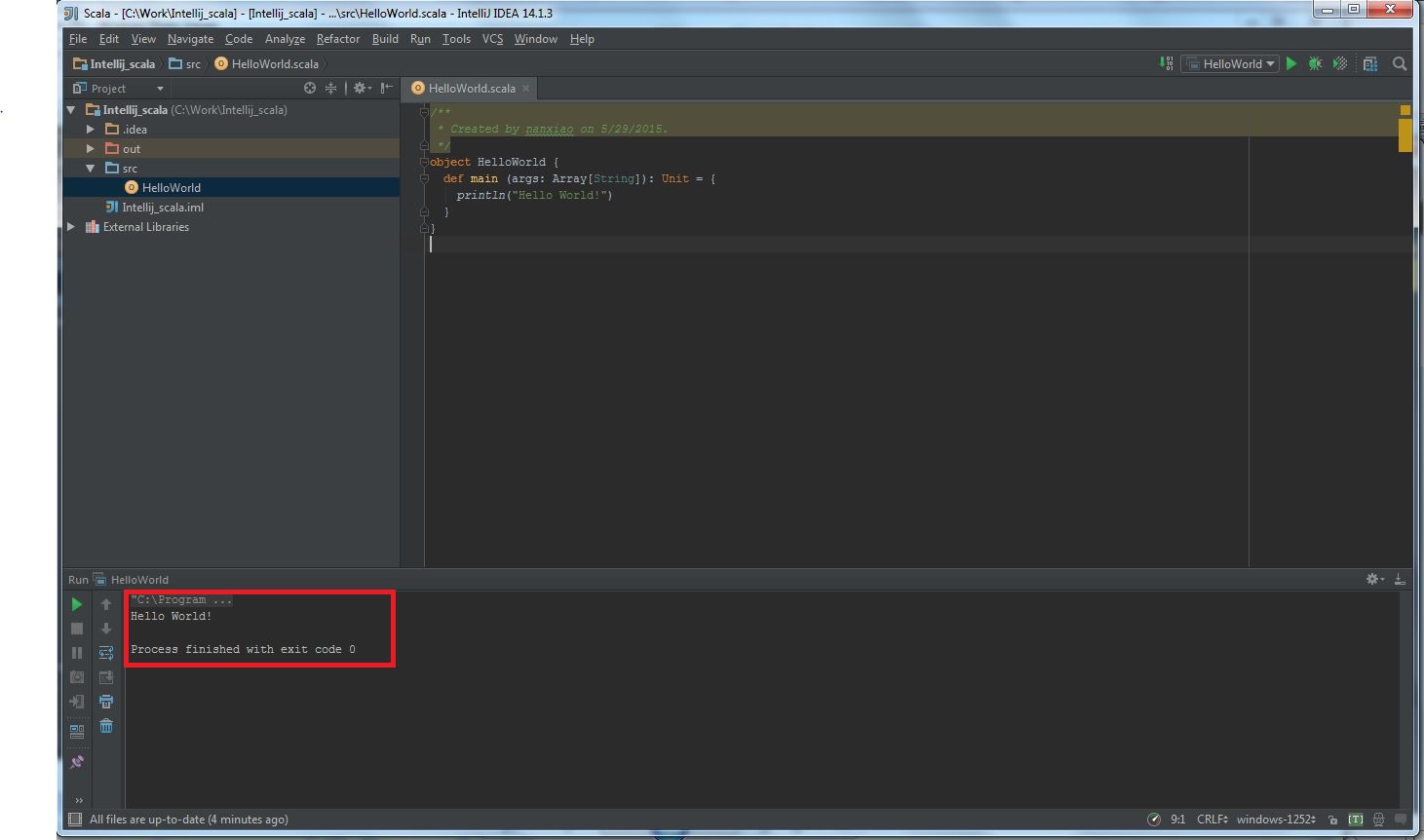Viewport: 1424px width, 840px height.
Task: Click HelloWorld.scala in navigation breadcrumb
Action: coord(266,63)
